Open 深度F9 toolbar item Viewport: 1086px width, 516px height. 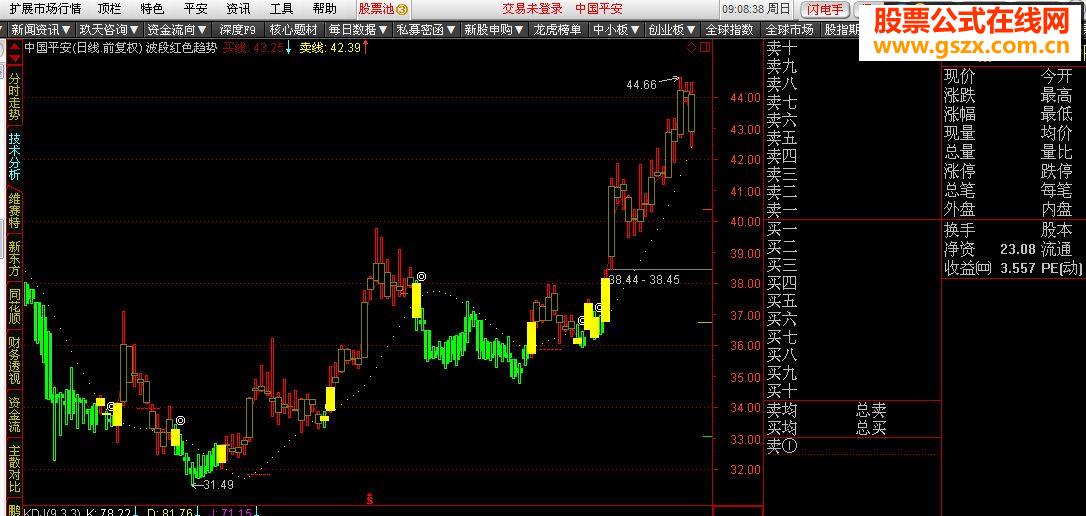(x=238, y=30)
